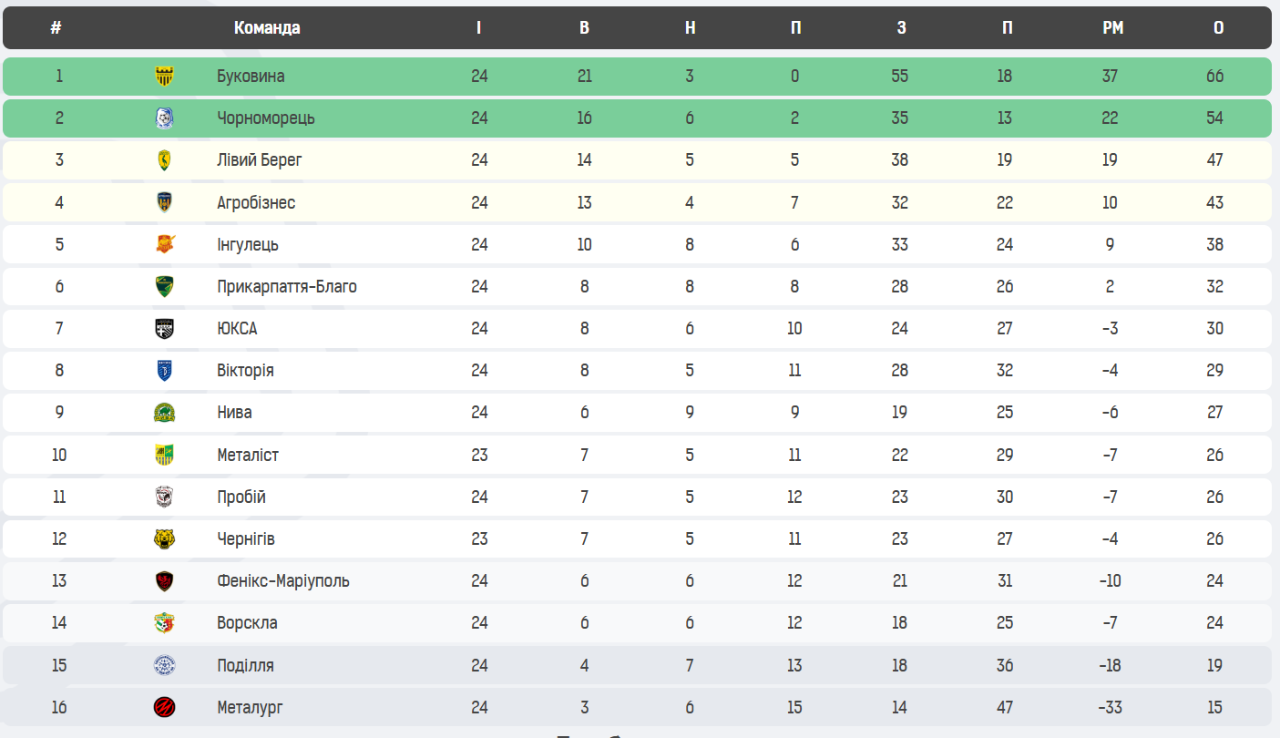Click the # rank column header
1280x738 pixels.
point(56,28)
